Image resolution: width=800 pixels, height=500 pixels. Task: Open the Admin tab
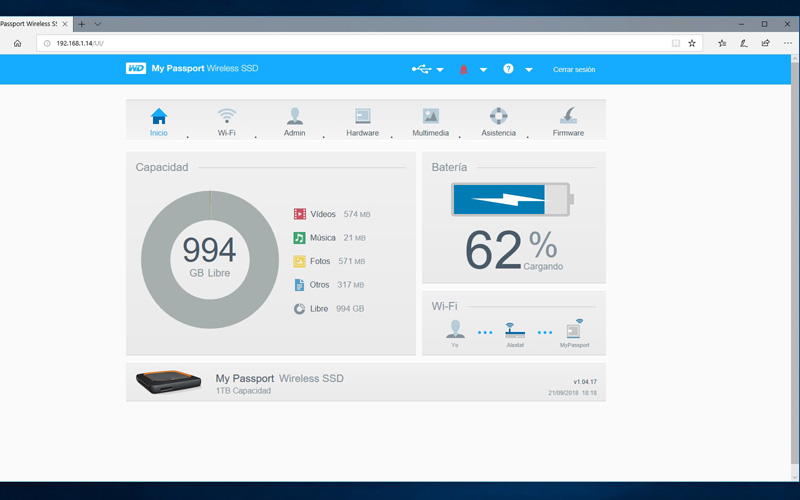(x=294, y=122)
